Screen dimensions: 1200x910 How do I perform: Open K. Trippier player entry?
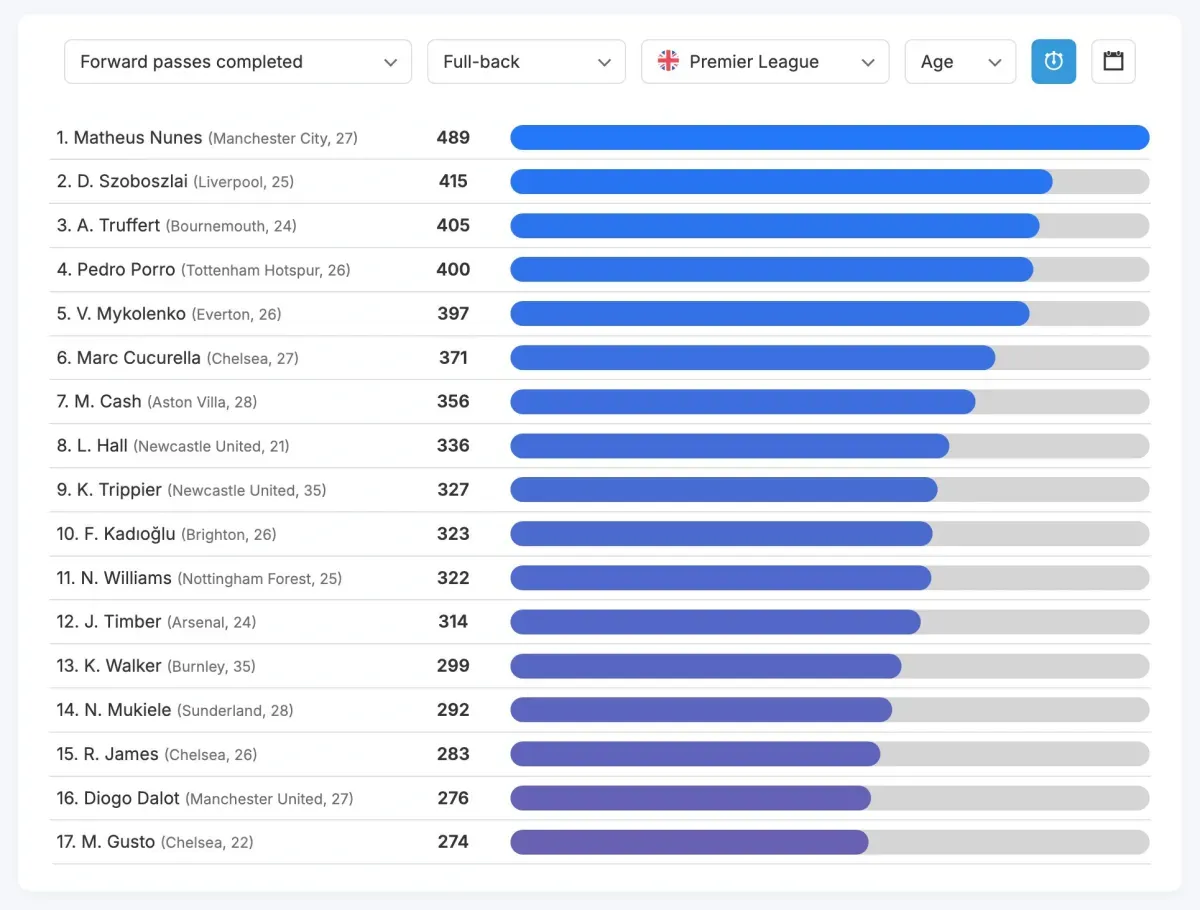coord(119,490)
